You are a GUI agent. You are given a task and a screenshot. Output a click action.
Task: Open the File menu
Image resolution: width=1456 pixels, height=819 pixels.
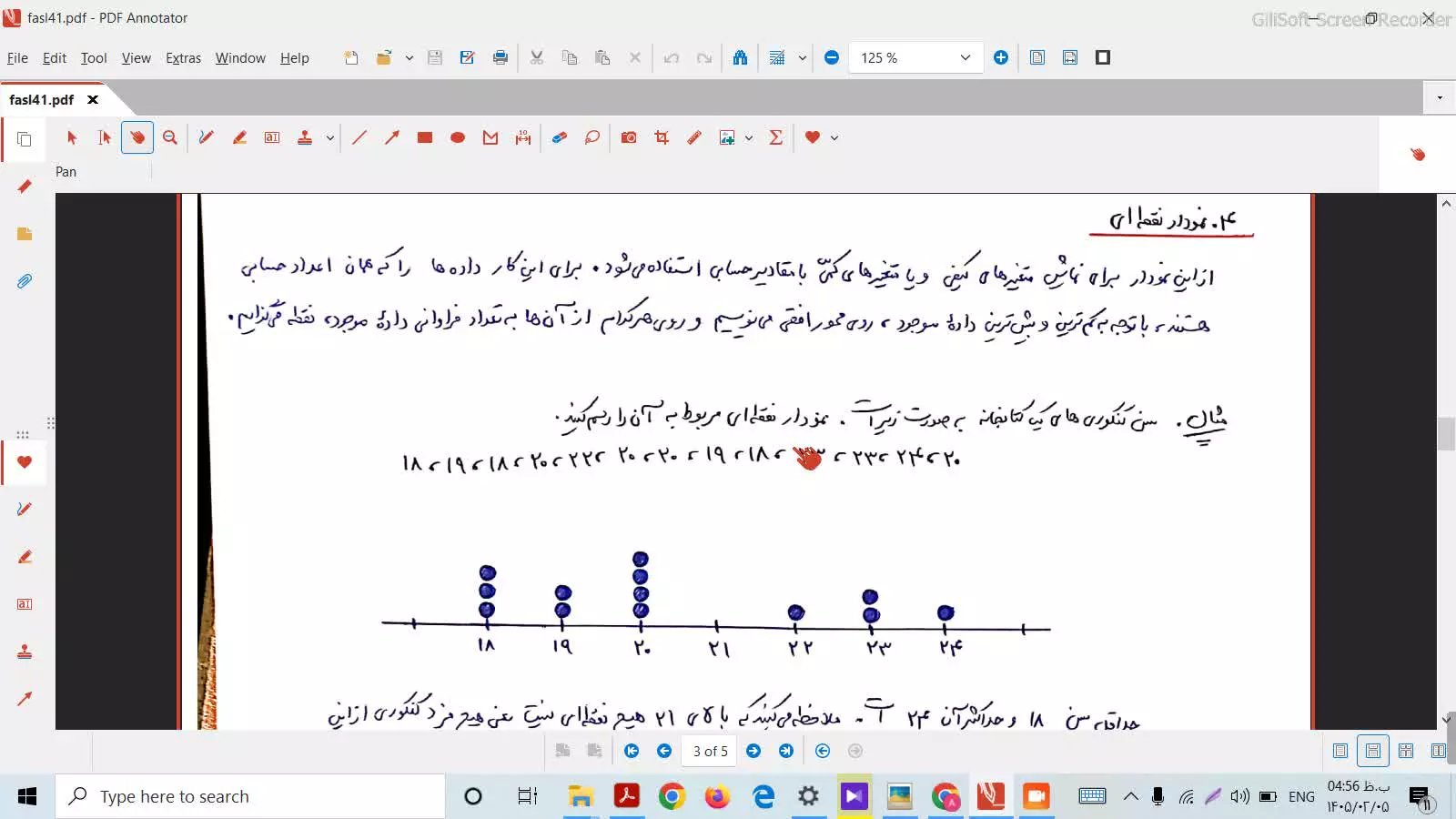point(17,57)
